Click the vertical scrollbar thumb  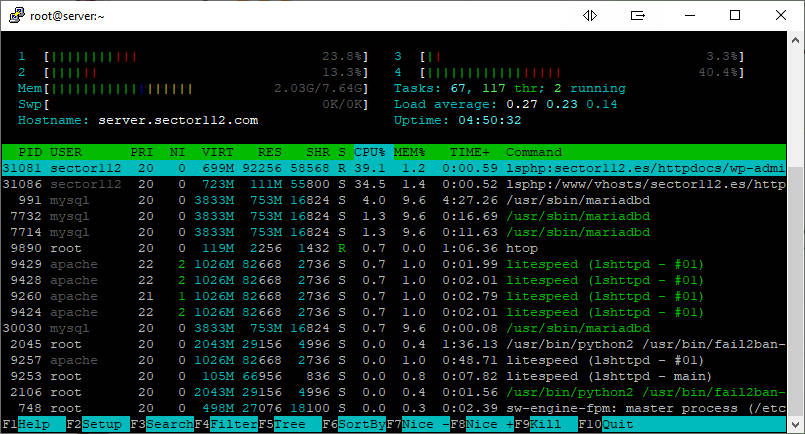tap(796, 292)
